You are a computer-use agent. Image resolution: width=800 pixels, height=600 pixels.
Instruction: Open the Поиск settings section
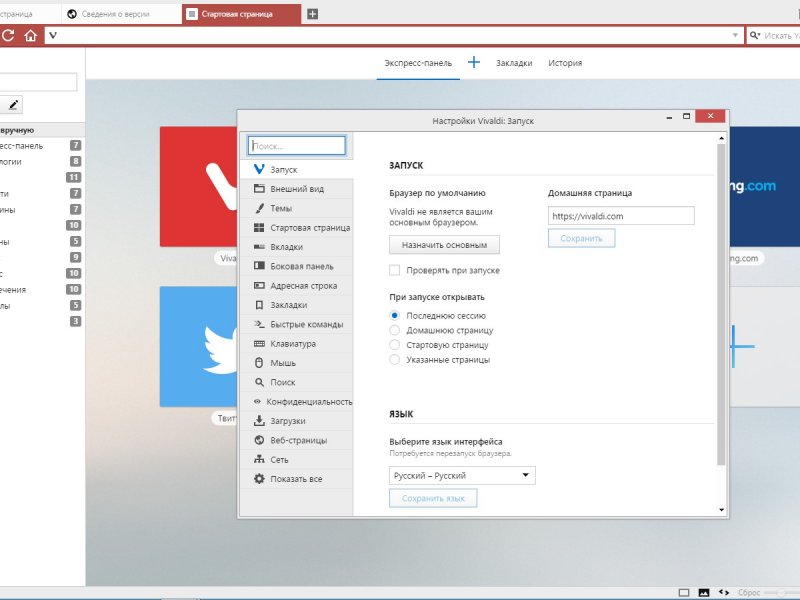[296, 382]
